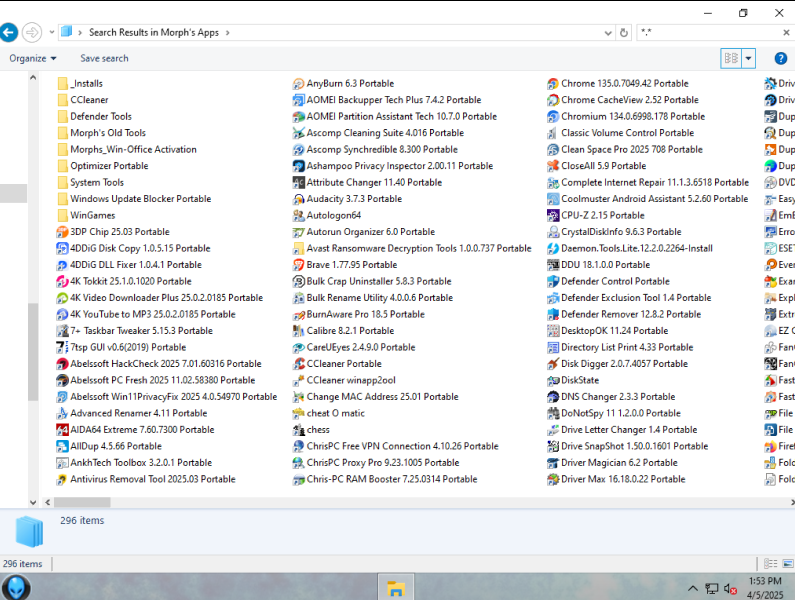The height and width of the screenshot is (600, 795).
Task: Click the AnyBurn 6.3 Portable icon
Action: (299, 84)
